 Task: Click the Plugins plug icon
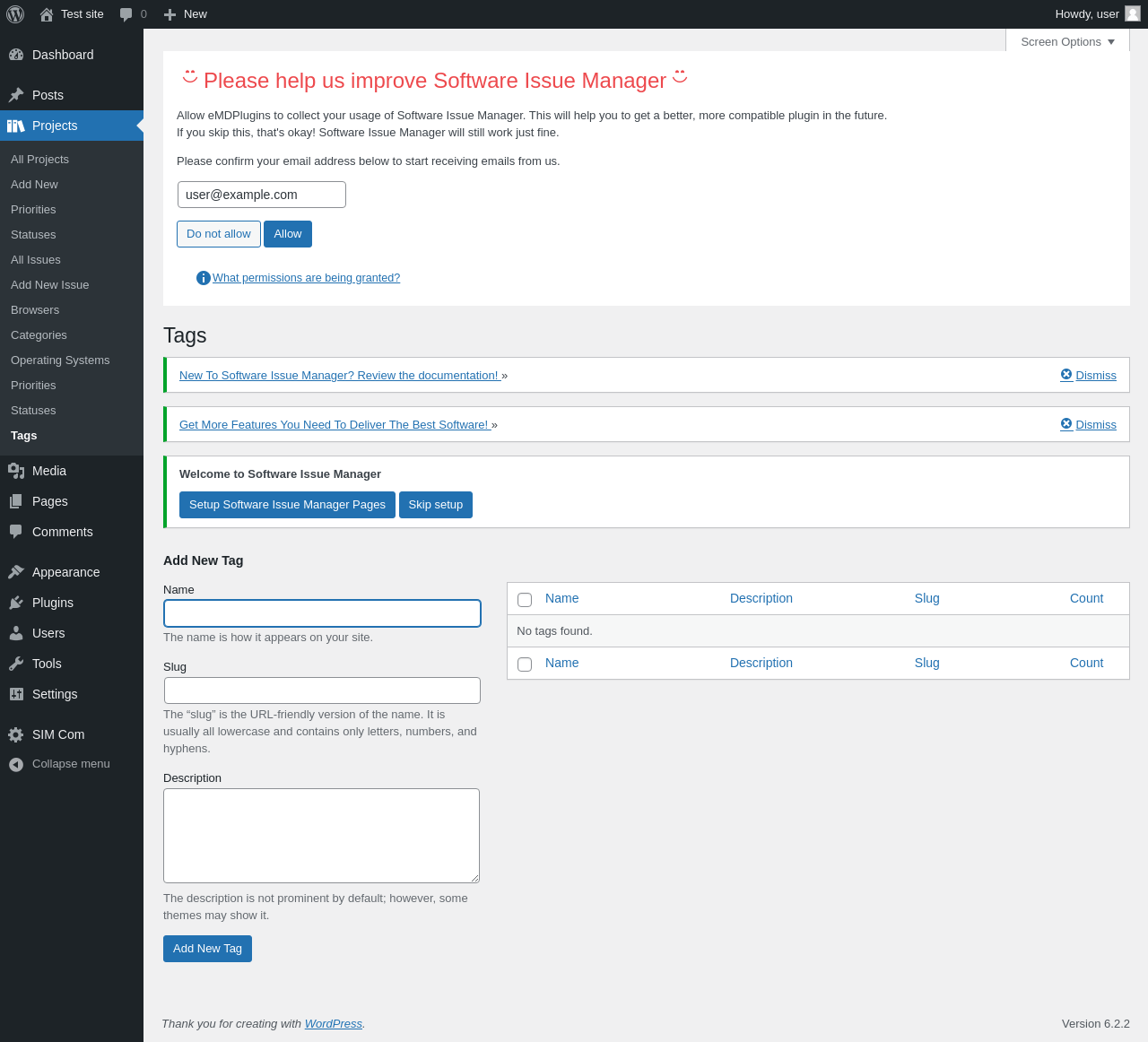click(x=16, y=603)
